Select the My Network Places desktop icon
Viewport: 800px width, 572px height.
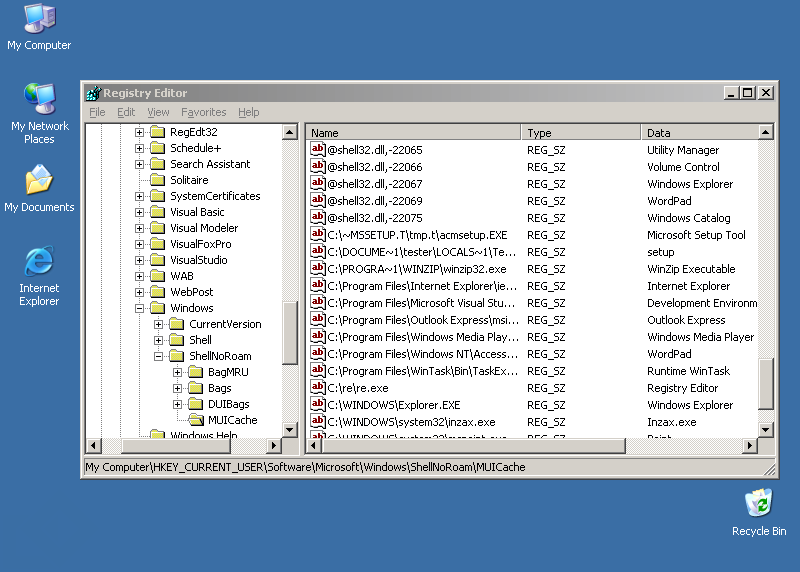point(39,114)
